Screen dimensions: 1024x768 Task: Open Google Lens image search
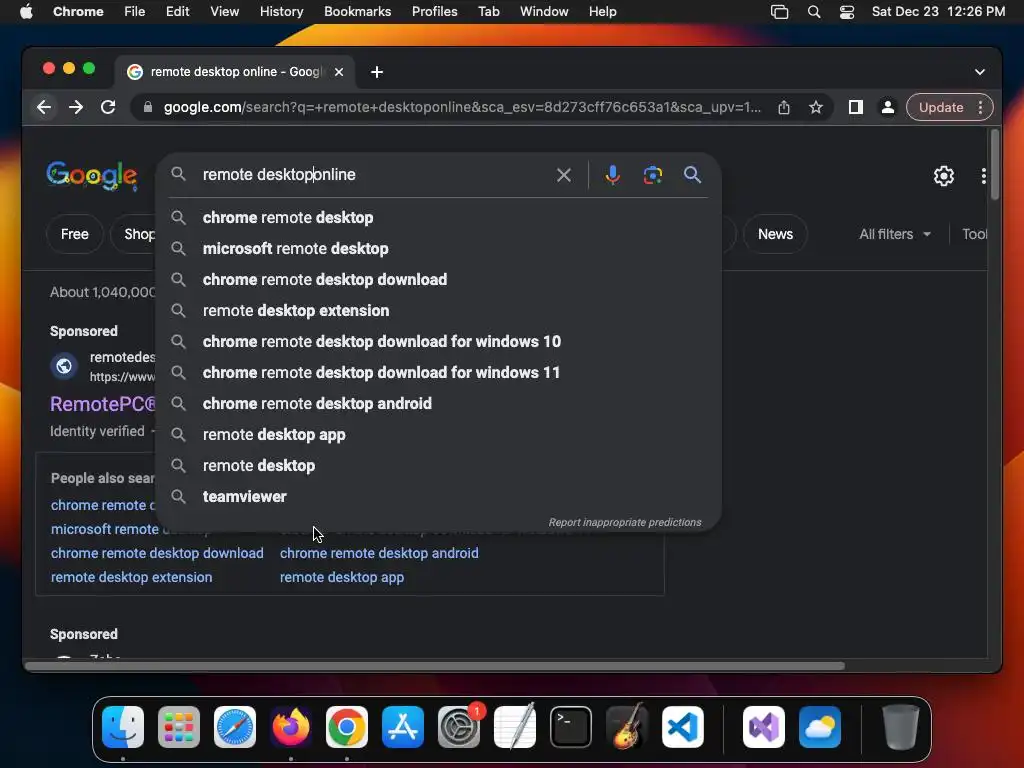[652, 175]
